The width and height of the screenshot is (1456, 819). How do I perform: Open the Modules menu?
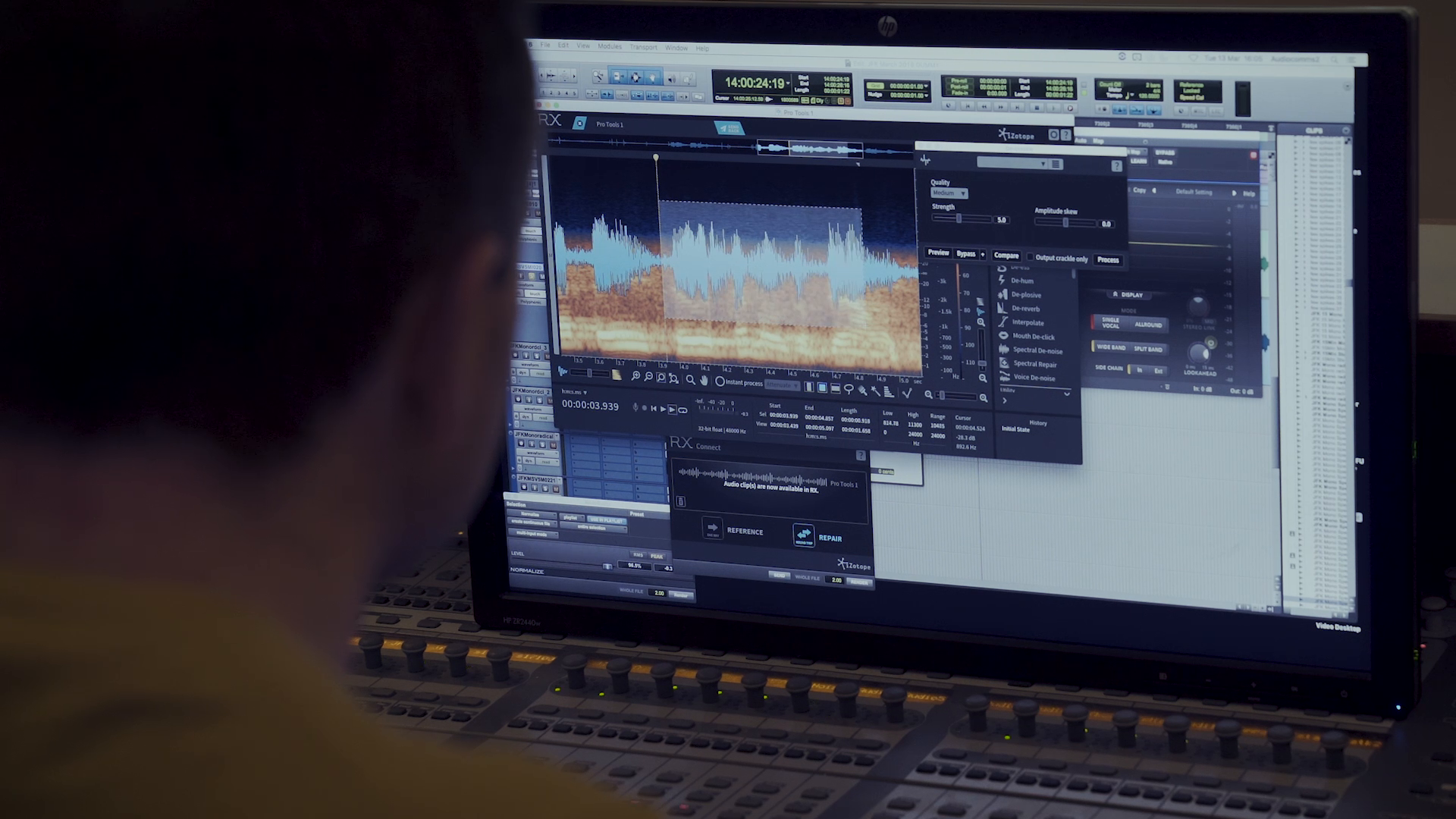[x=610, y=46]
